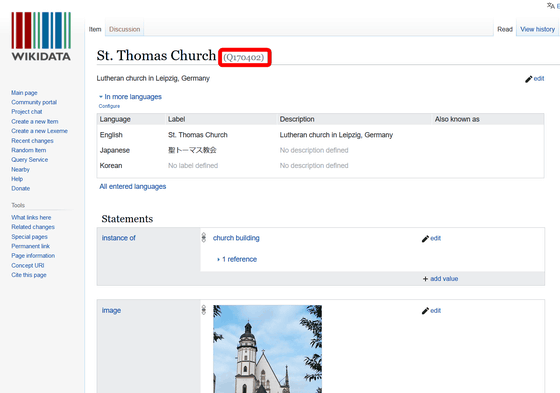560x393 pixels.
Task: Open the instance of property link
Action: pos(119,238)
